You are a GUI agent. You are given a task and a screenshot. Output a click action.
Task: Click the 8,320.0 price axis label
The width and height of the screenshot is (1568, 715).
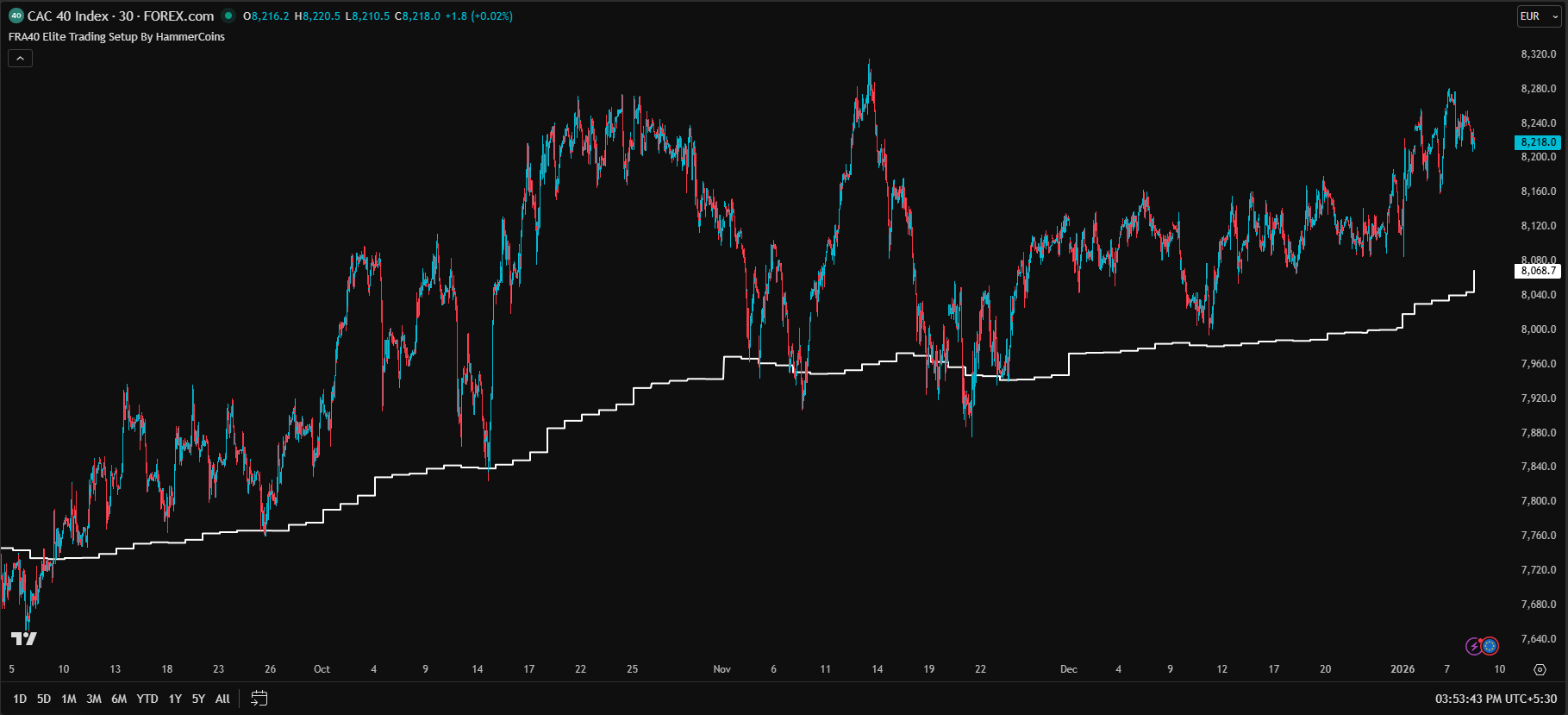(1539, 53)
